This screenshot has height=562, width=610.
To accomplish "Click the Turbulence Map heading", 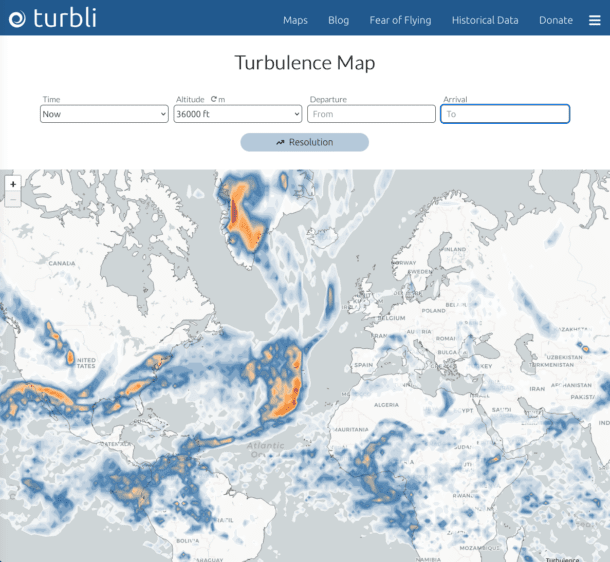I will pyautogui.click(x=305, y=63).
